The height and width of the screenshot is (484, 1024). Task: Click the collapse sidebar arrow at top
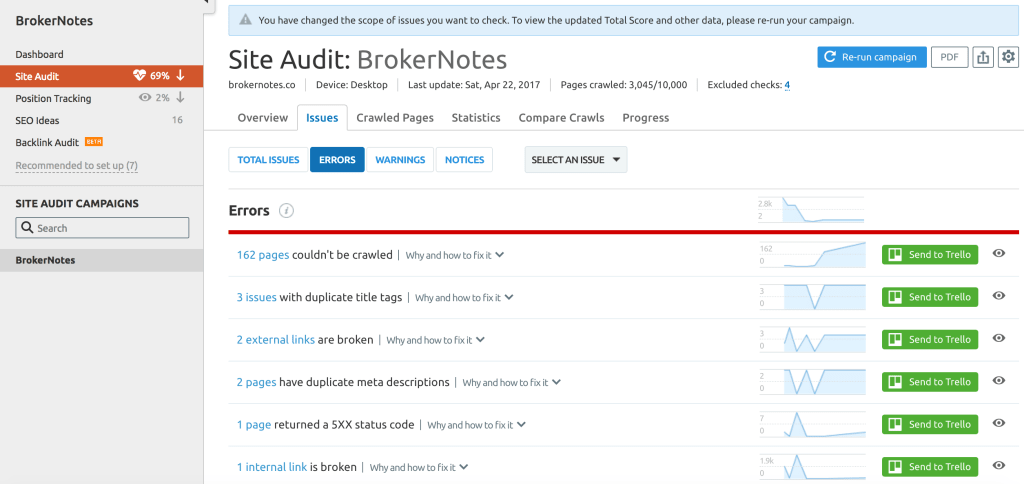point(207,2)
